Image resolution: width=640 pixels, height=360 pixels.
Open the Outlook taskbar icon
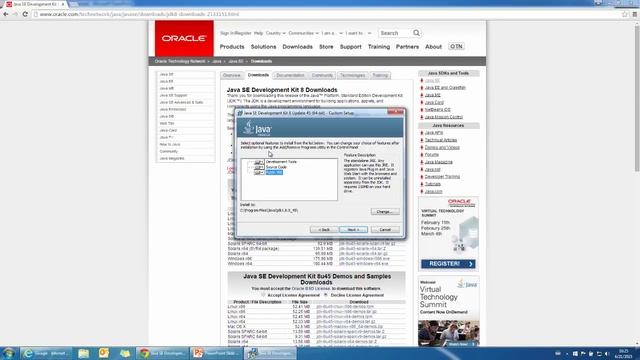(x=104, y=353)
